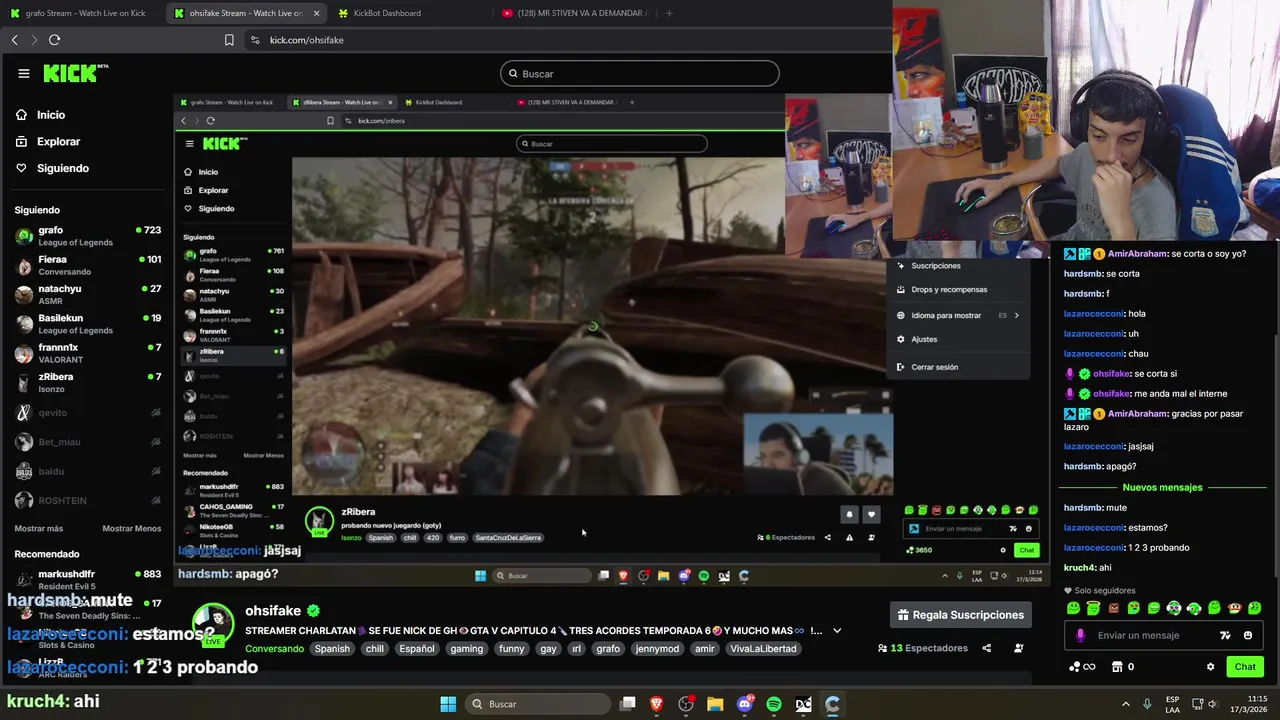Viewport: 1280px width, 720px height.
Task: Open Basilekun channel in sidebar
Action: [x=88, y=324]
